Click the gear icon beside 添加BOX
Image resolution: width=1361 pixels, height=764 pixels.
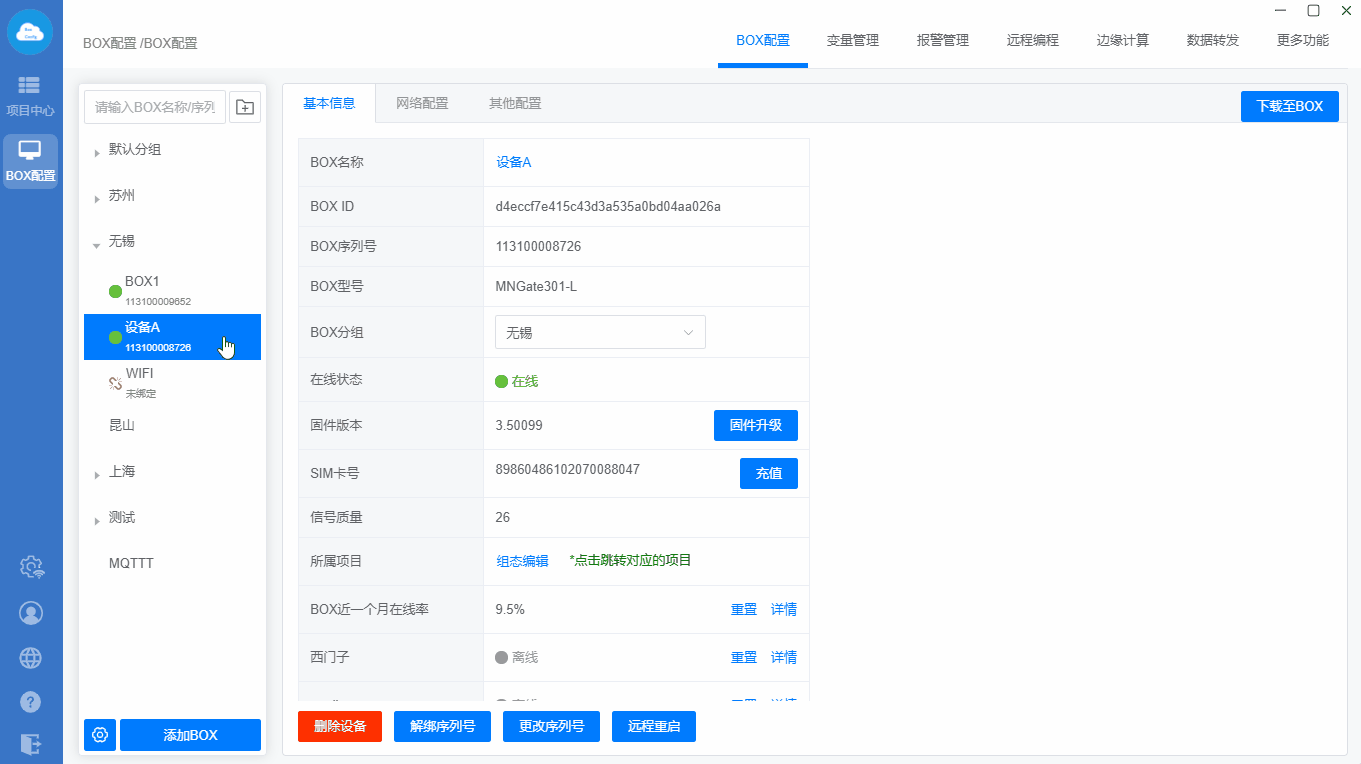pos(100,735)
